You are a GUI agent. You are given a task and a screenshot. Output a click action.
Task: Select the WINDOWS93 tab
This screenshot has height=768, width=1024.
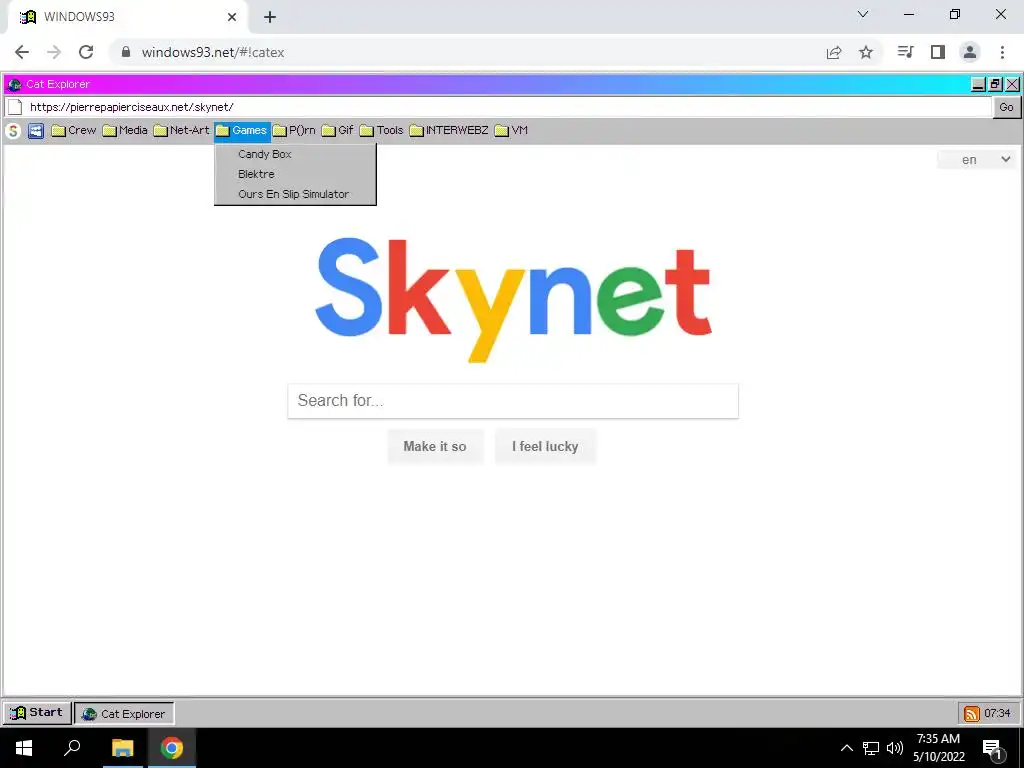pos(127,17)
